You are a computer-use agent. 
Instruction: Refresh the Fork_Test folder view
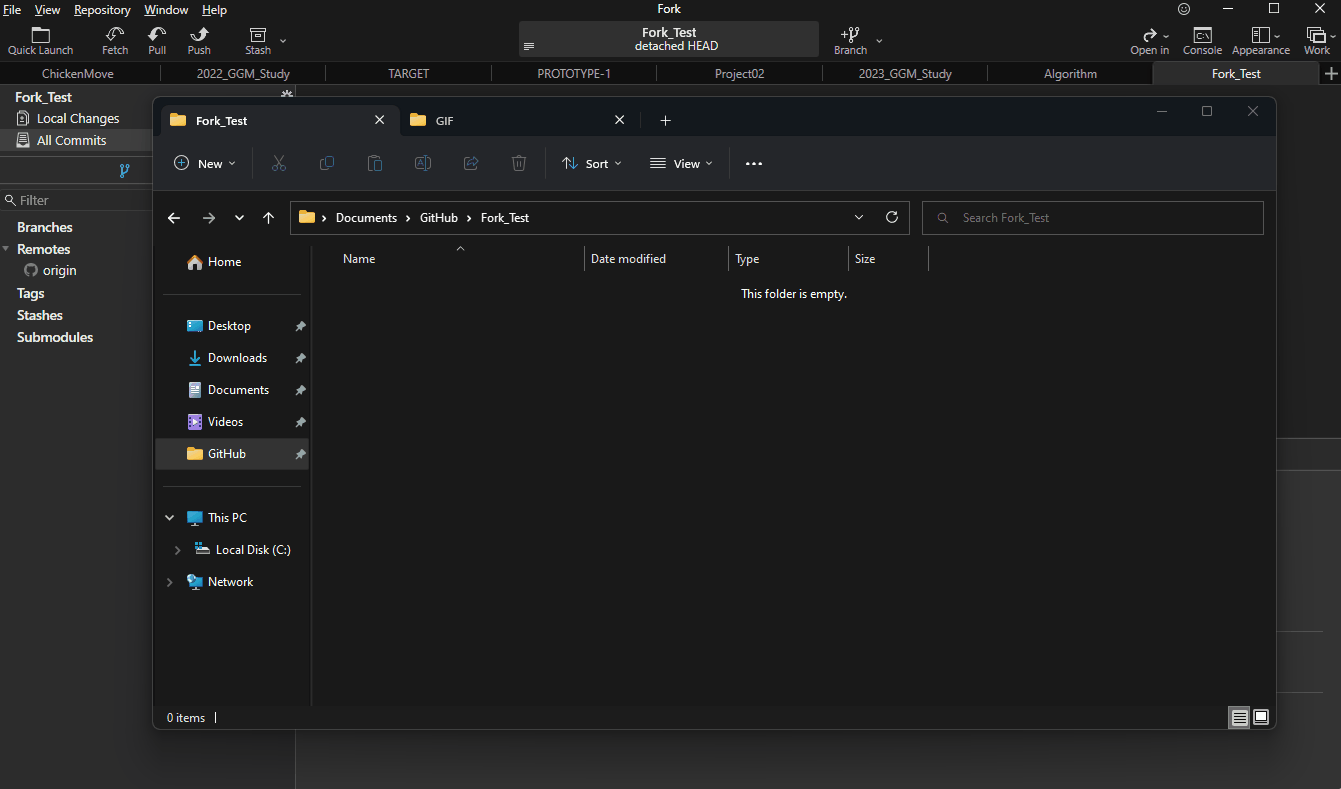pyautogui.click(x=892, y=217)
